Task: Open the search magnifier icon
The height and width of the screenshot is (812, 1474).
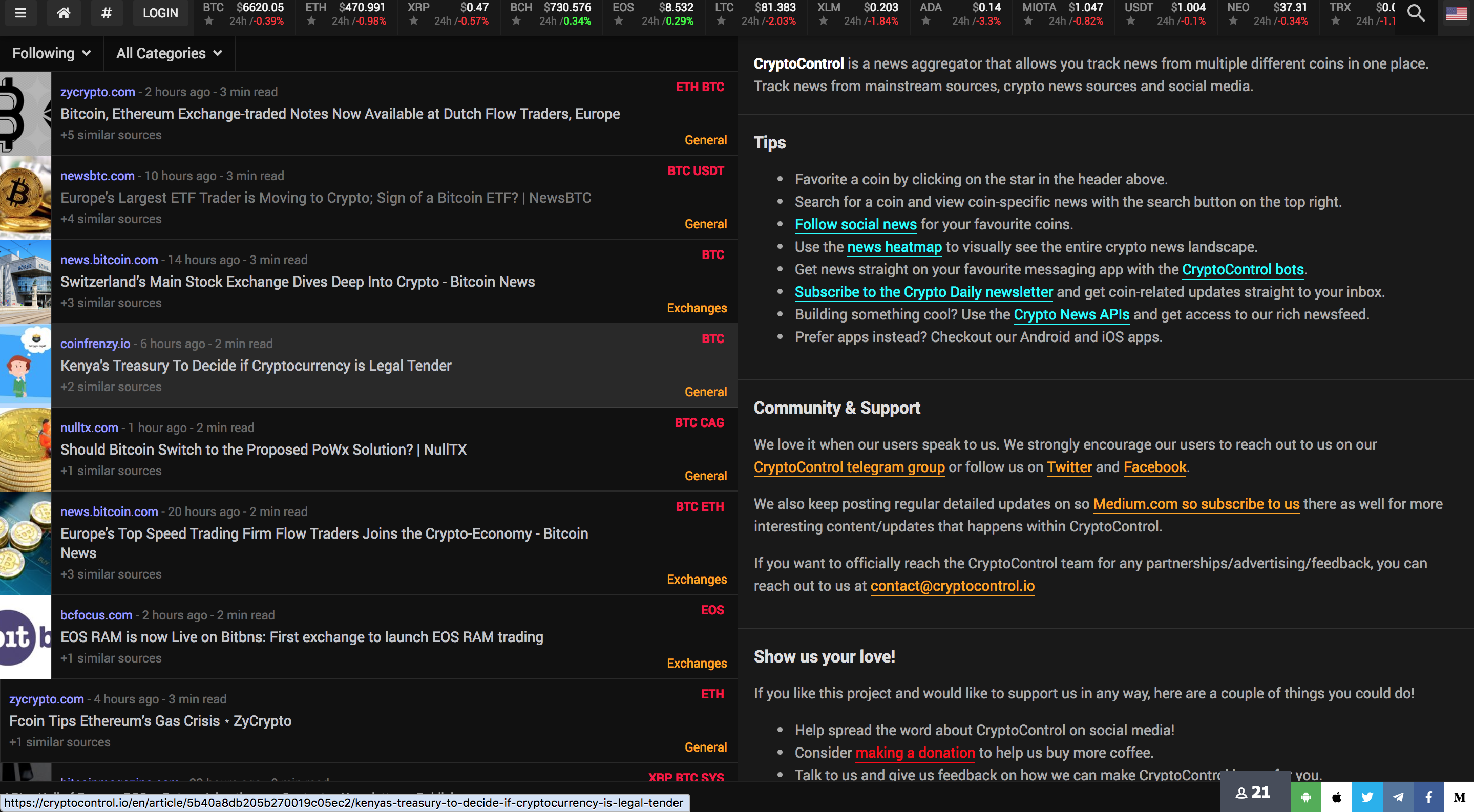Action: click(1416, 13)
